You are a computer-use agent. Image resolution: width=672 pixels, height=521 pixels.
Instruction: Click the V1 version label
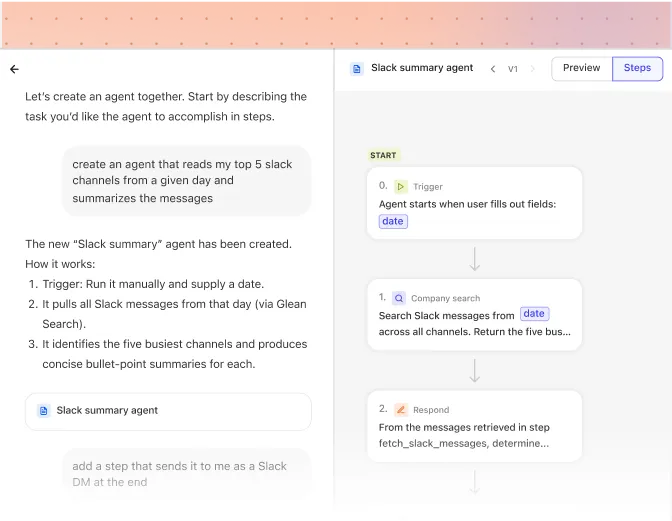(x=513, y=69)
